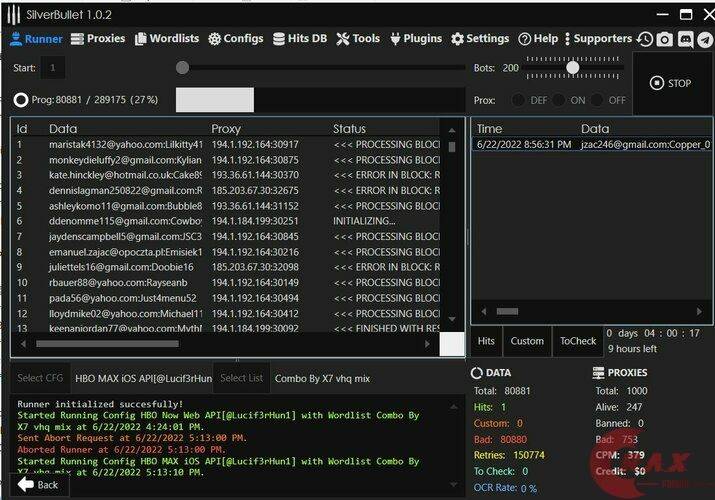The height and width of the screenshot is (500, 715).
Task: Open the Tools menu
Action: pos(358,39)
